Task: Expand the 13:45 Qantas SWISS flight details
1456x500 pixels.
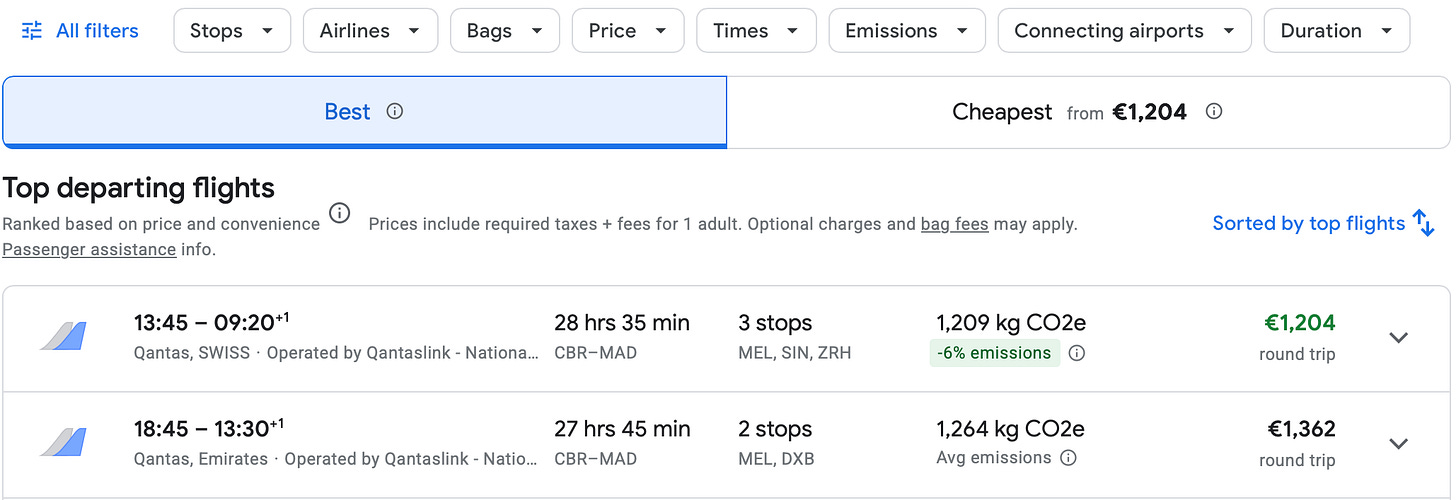Action: (1398, 338)
